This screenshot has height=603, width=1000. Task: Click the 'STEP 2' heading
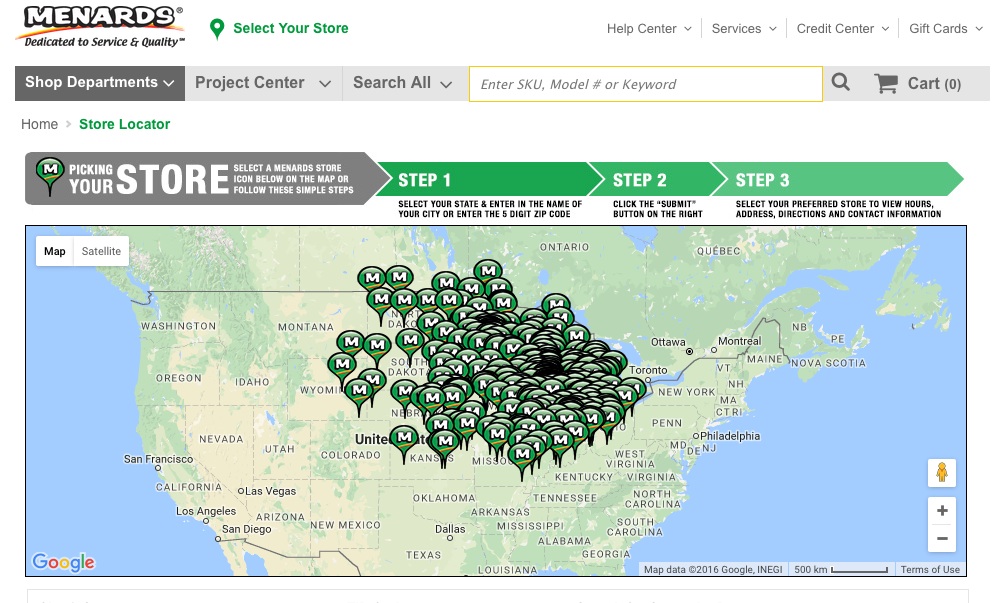(640, 180)
